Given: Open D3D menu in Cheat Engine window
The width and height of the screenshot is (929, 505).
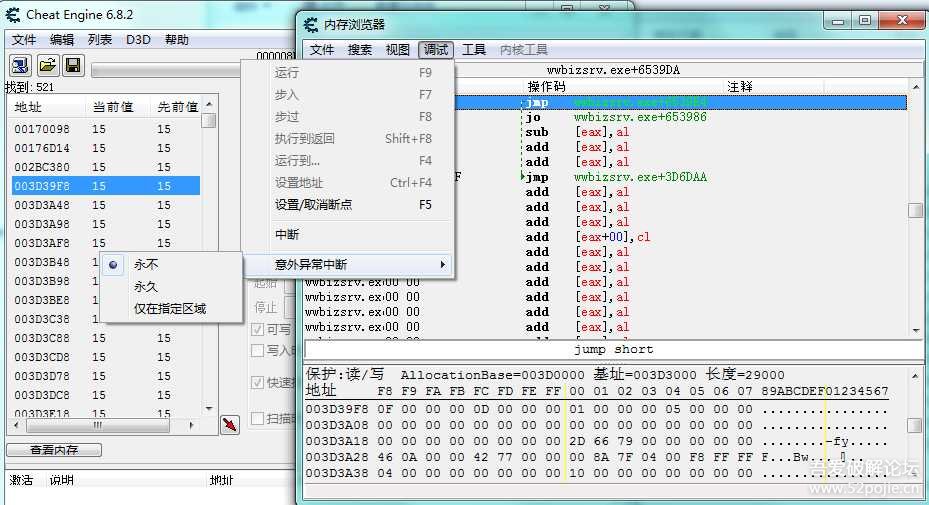Looking at the screenshot, I should [x=138, y=40].
